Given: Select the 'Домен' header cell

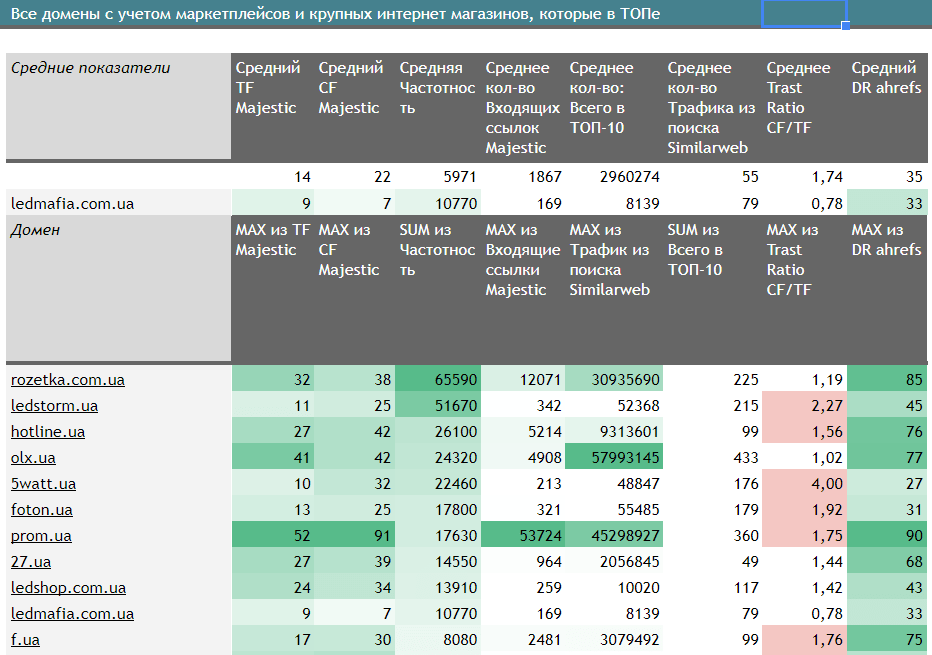Looking at the screenshot, I should tap(118, 290).
